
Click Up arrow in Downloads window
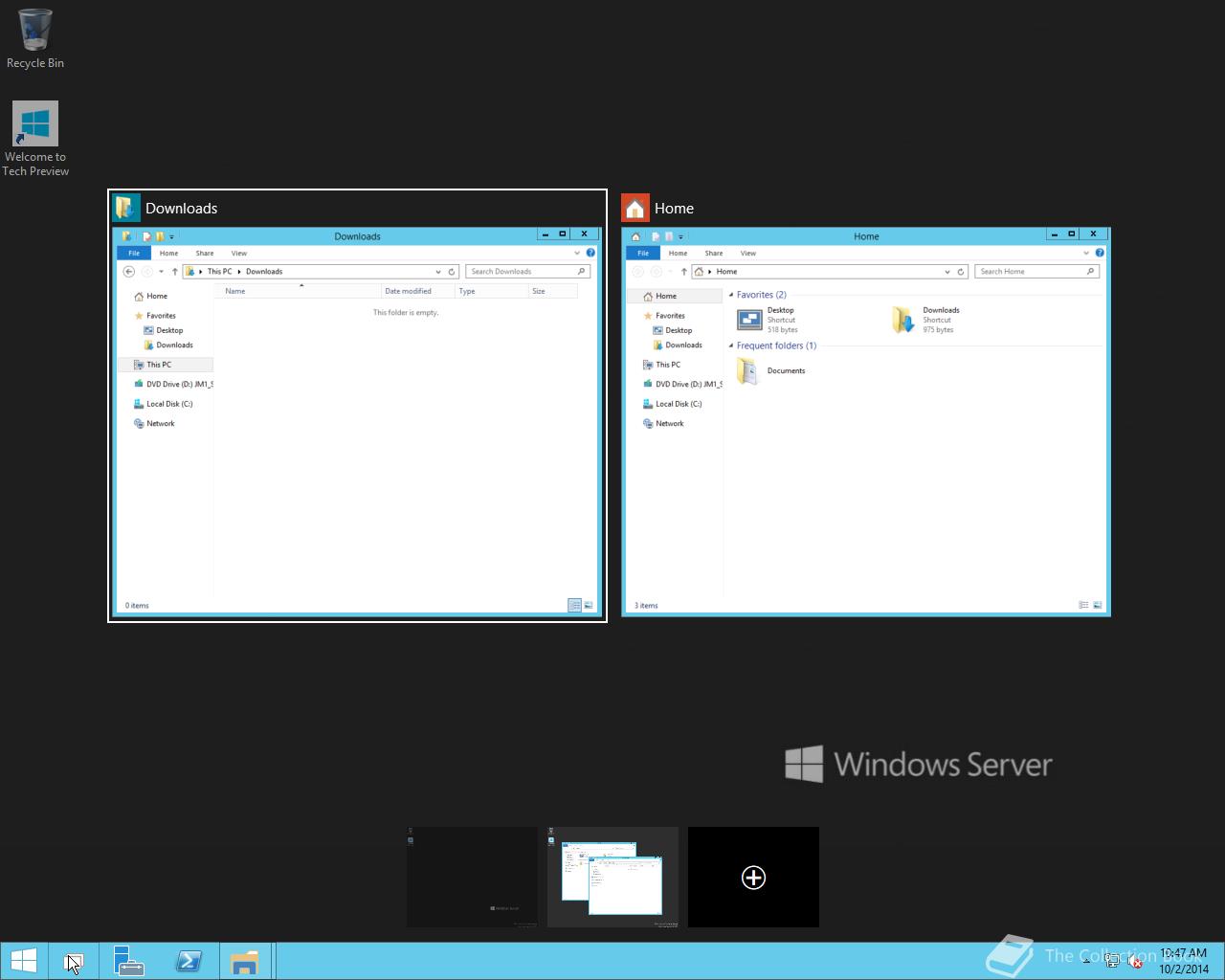coord(175,272)
